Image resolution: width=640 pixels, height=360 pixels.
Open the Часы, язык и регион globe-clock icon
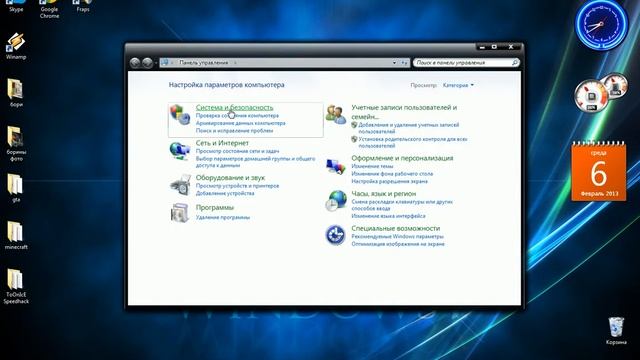pos(336,201)
